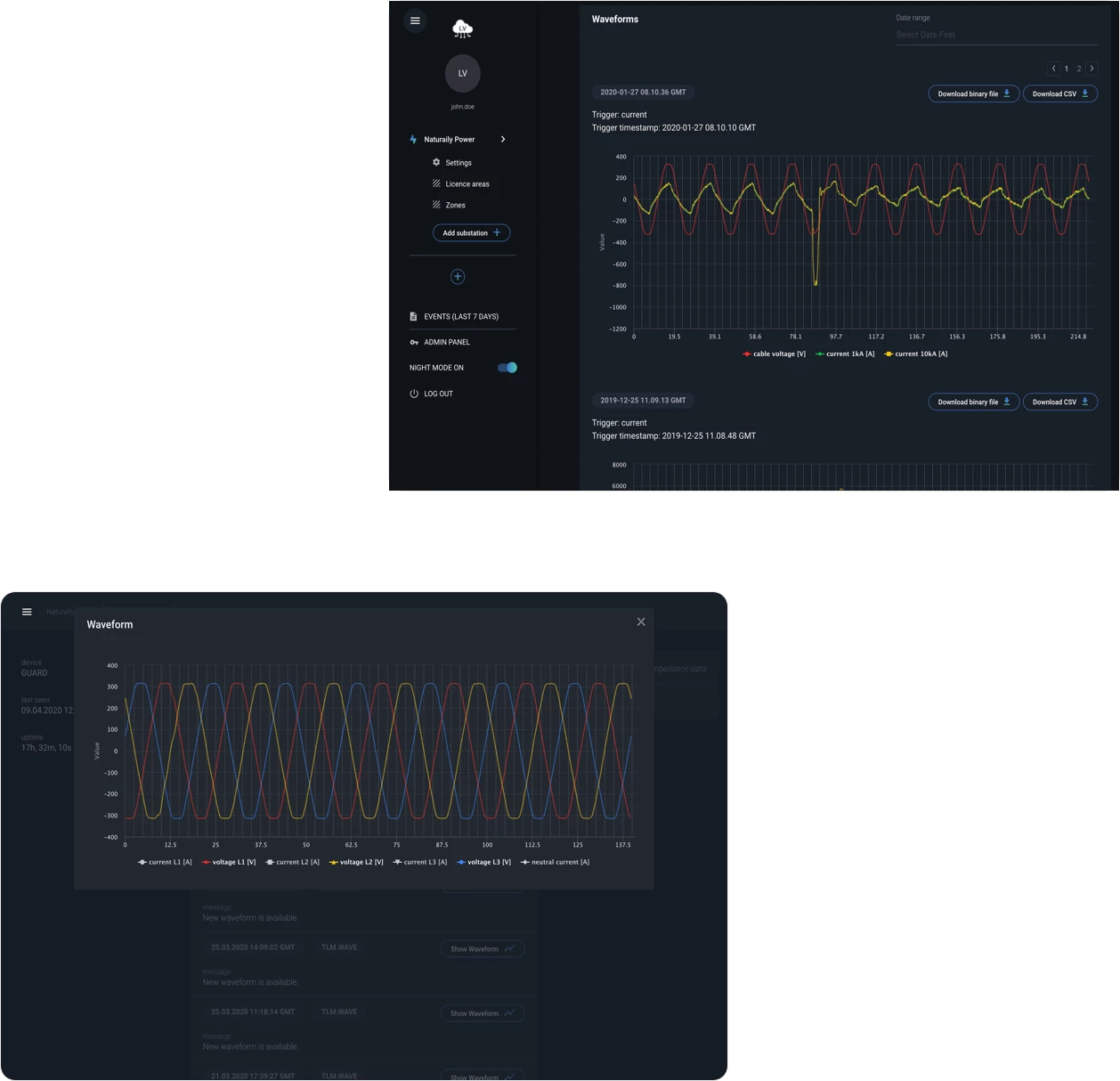
Task: Toggle voltage L2 [V] legend entry
Action: coord(356,862)
